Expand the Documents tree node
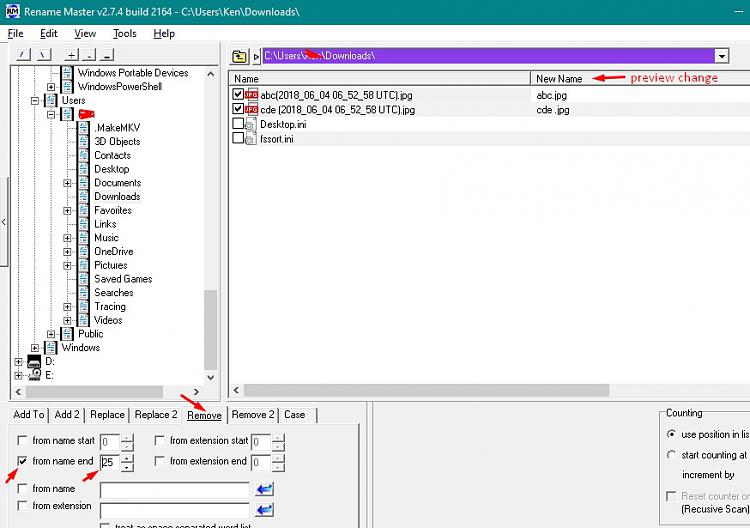 tap(67, 183)
